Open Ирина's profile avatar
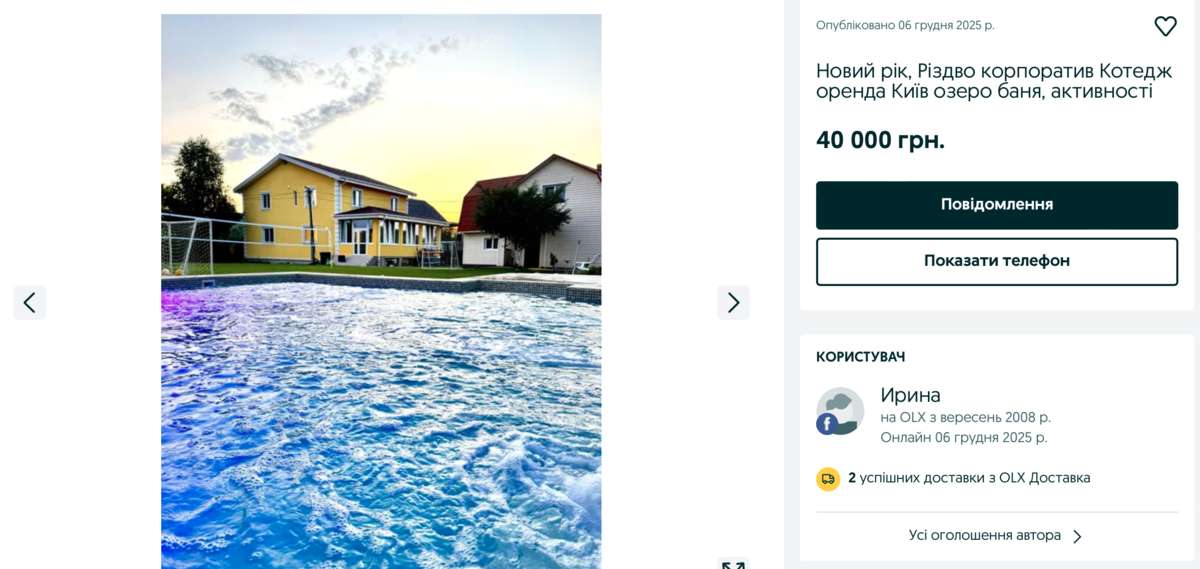 (840, 411)
